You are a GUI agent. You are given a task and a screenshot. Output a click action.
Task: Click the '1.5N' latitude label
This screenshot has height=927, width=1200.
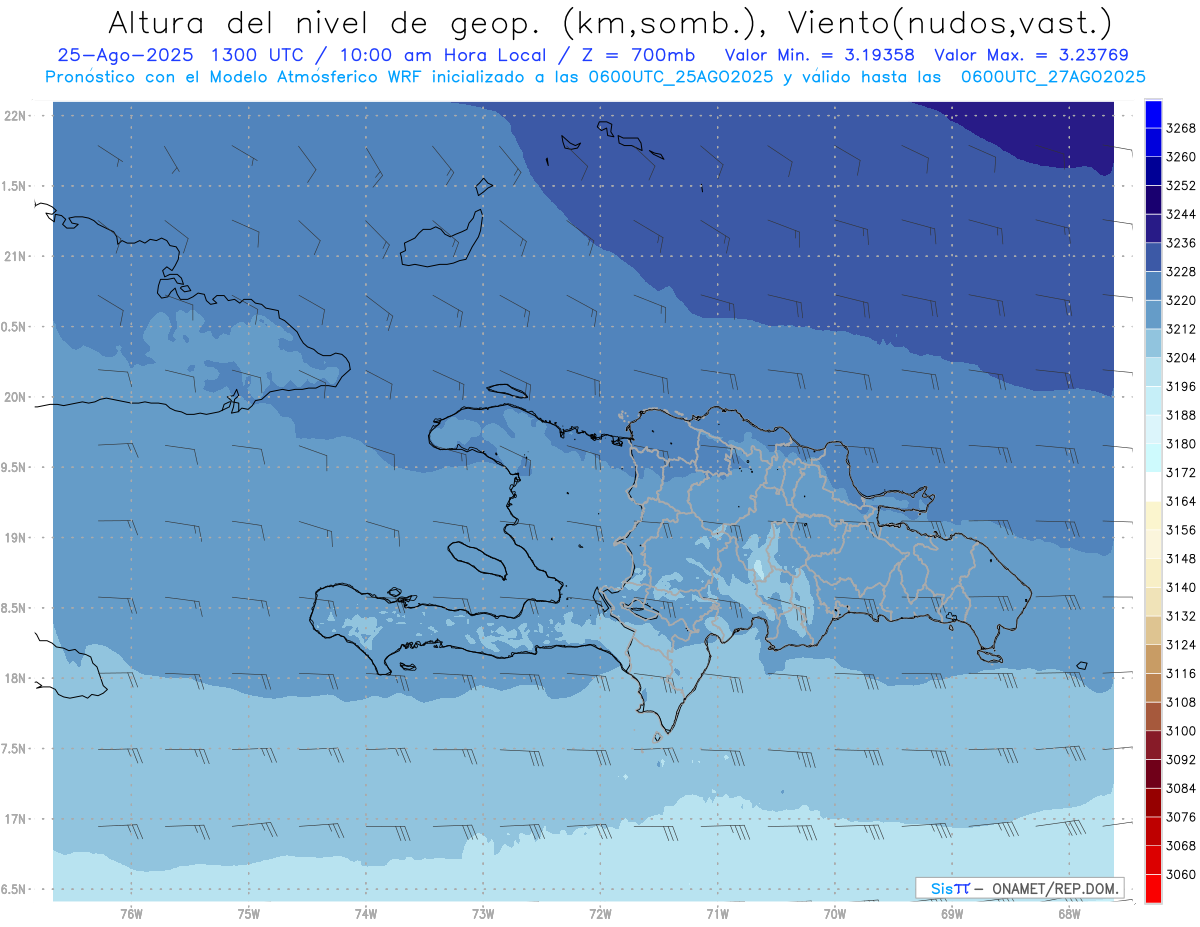[13, 186]
